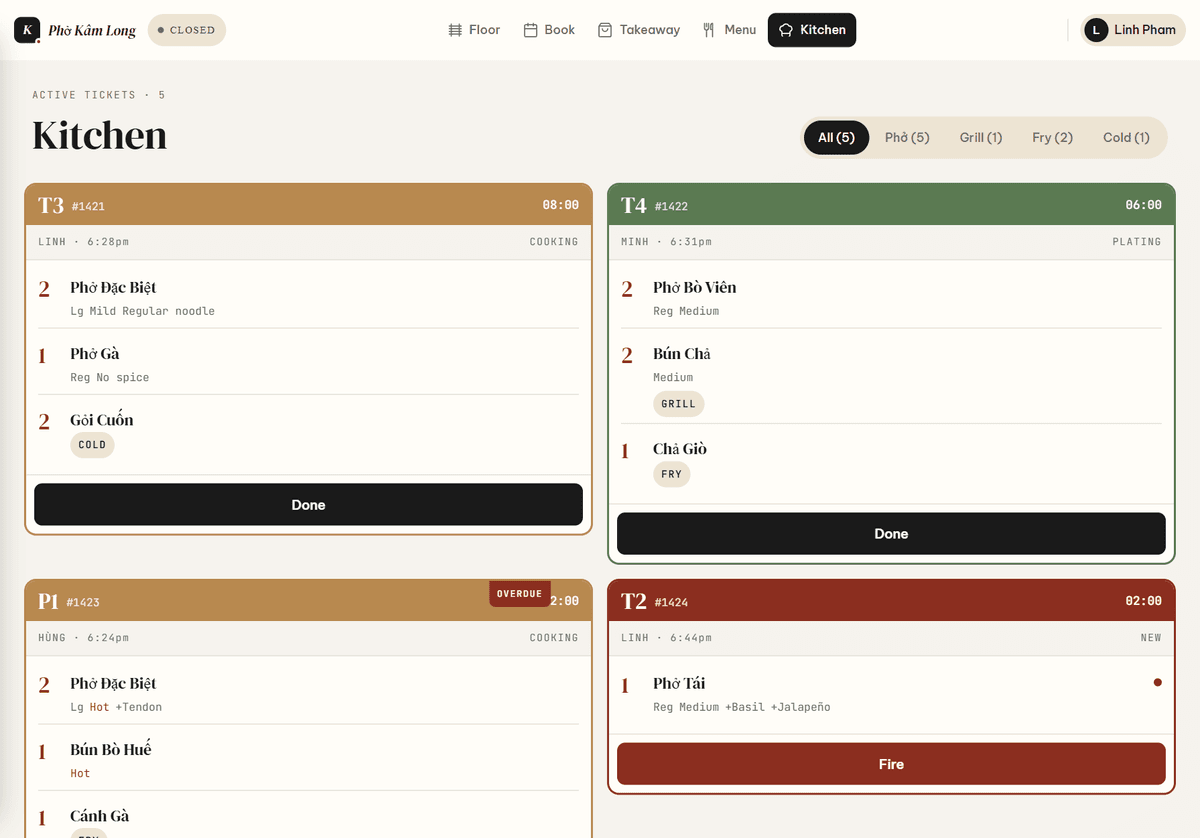Click the K logo icon
The width and height of the screenshot is (1200, 838).
pos(27,30)
